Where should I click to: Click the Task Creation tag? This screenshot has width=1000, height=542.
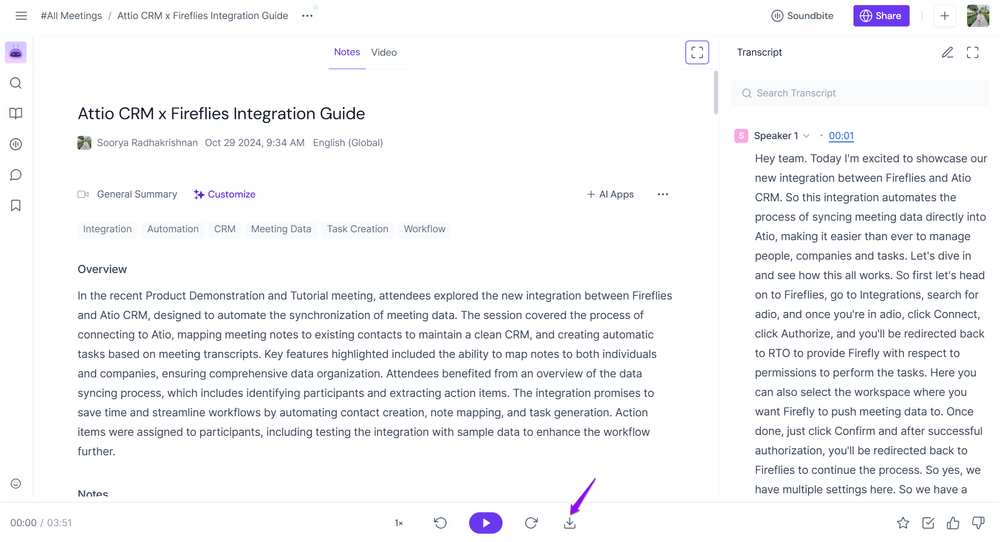(x=357, y=229)
